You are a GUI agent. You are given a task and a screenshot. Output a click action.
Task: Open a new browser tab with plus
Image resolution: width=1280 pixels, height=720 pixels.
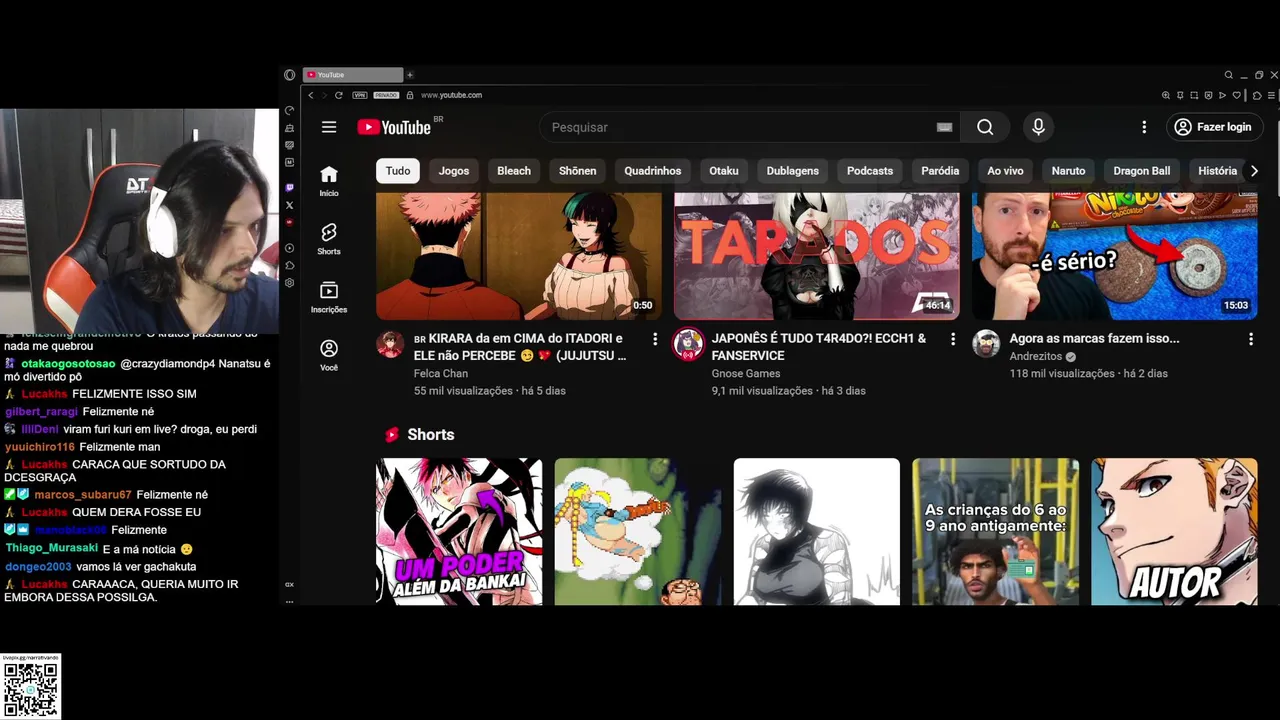[410, 75]
